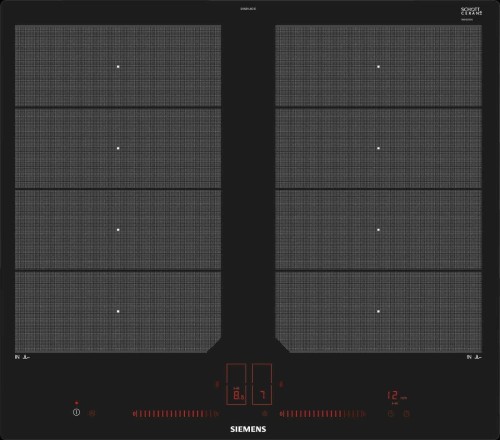Screen dimensions: 500x440
Task: Touch the top-left cooking zone center dot
Action: (118, 67)
